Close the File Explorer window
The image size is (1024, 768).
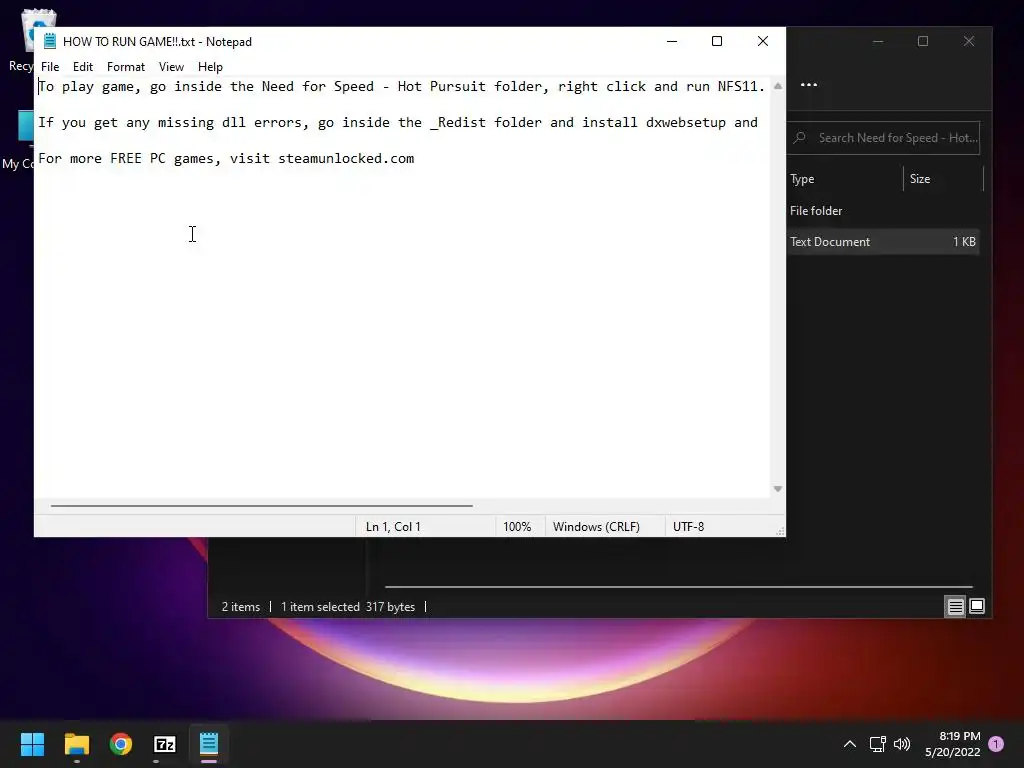[x=969, y=41]
